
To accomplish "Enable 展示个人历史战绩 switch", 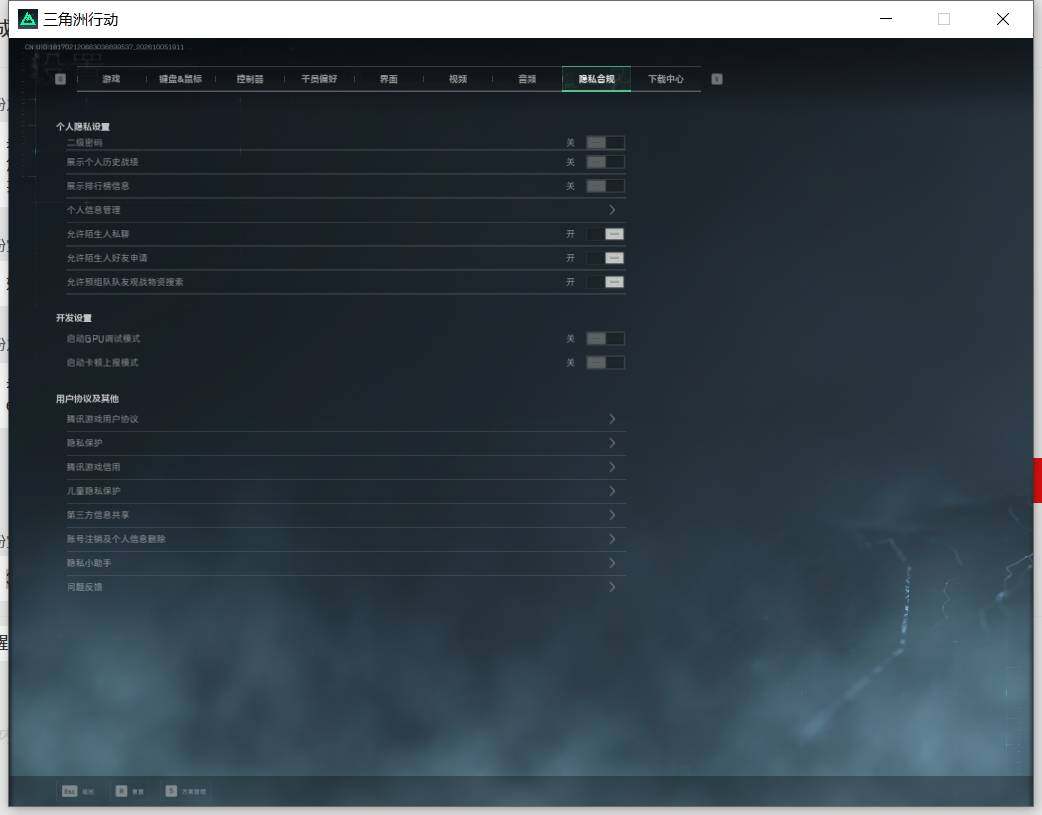I will pos(605,162).
